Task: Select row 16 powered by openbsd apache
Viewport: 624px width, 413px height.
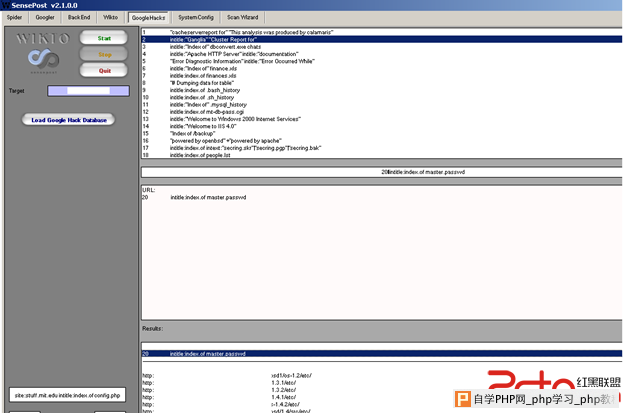Action: [382, 140]
